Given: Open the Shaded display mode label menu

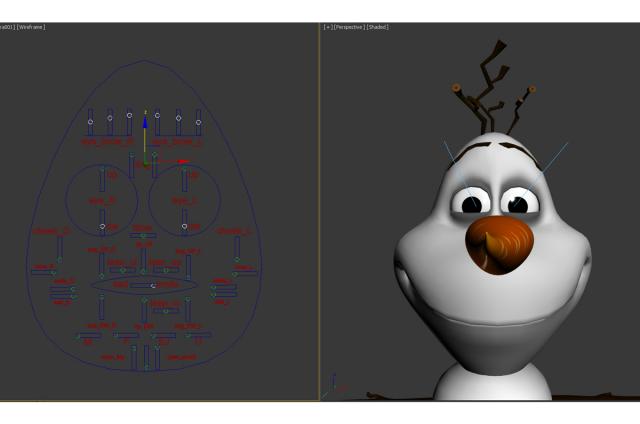Looking at the screenshot, I should [377, 27].
